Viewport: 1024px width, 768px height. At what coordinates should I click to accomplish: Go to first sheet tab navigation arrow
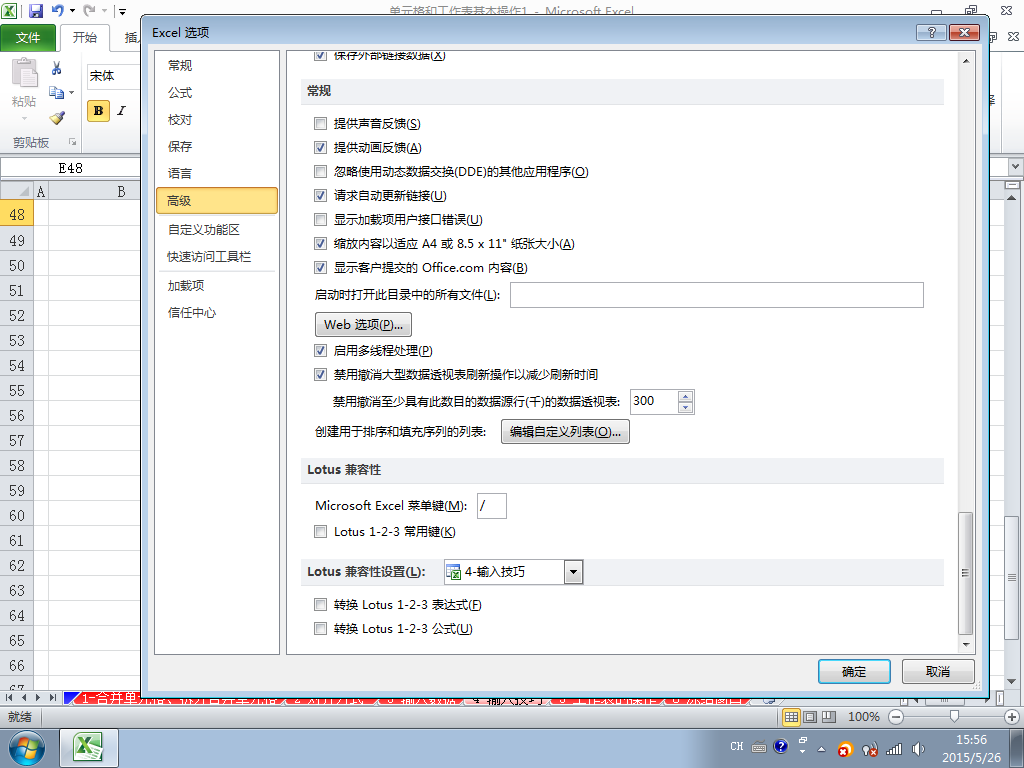(8, 697)
